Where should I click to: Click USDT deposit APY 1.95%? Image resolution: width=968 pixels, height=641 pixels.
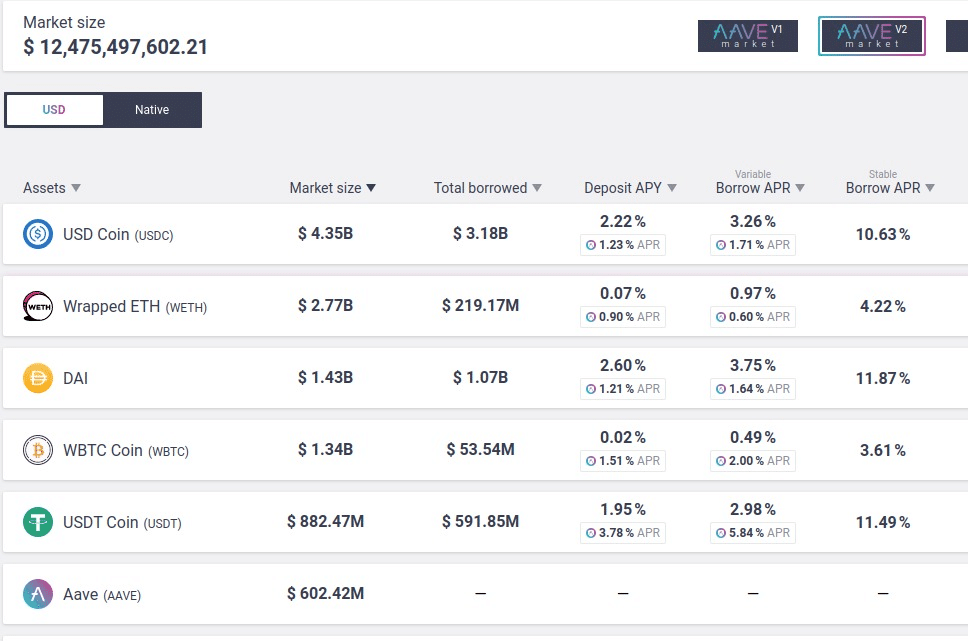click(623, 509)
